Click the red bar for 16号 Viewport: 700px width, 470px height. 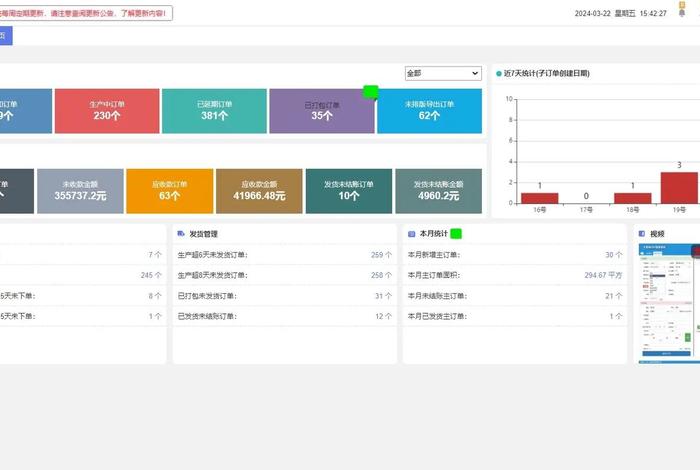click(x=539, y=198)
